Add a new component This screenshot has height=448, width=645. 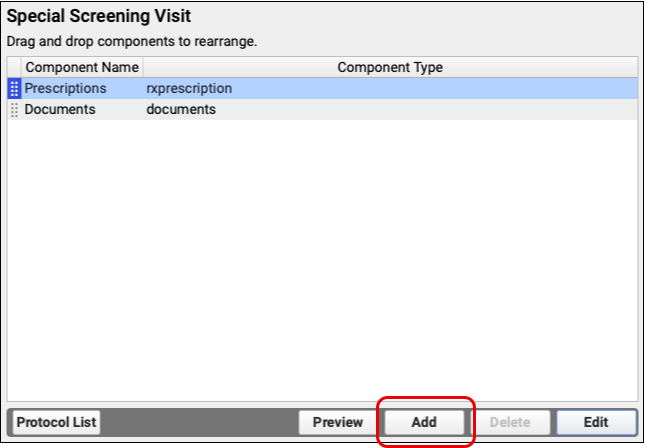[x=424, y=422]
